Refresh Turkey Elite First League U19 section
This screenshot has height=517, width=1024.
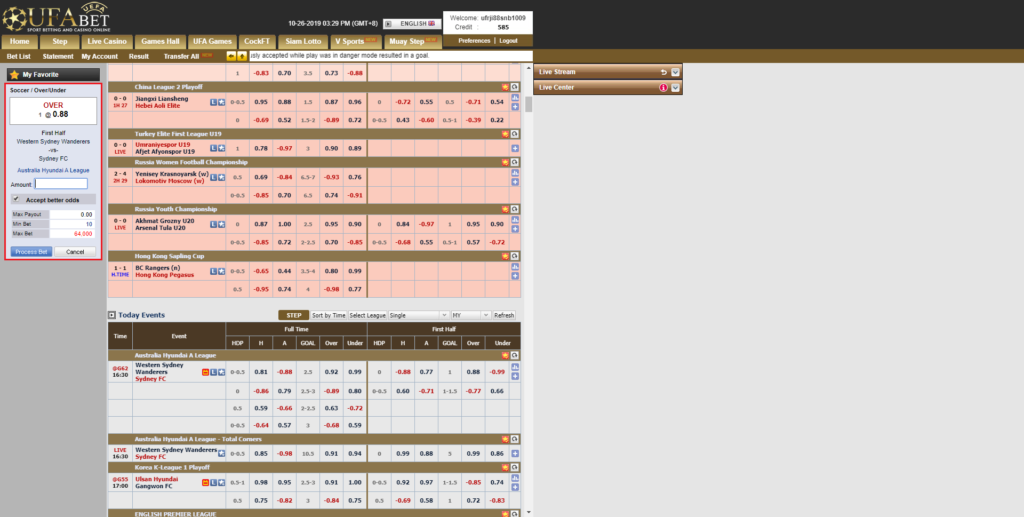515,134
